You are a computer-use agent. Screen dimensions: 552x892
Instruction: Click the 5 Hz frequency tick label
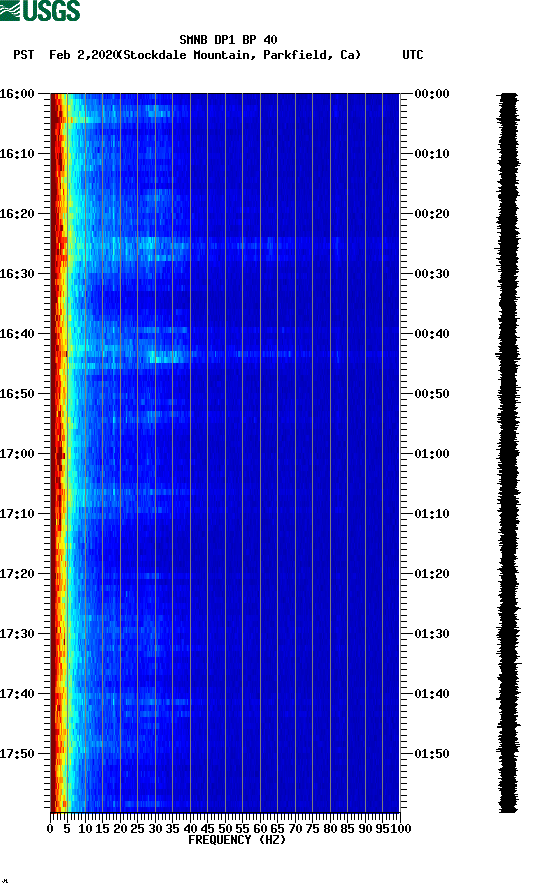67,829
